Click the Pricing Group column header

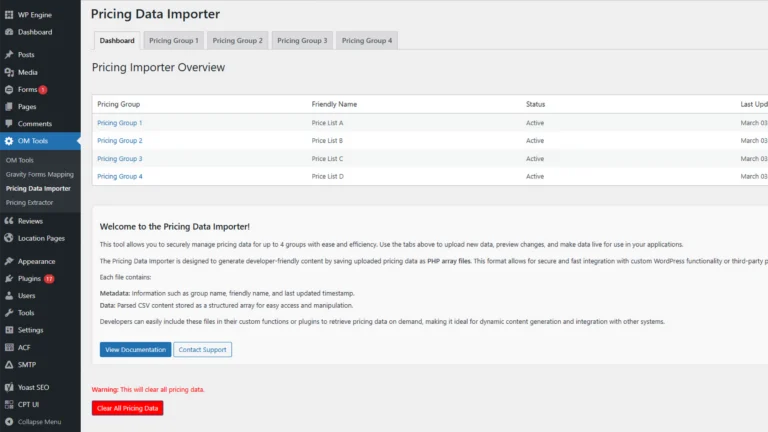click(x=119, y=104)
